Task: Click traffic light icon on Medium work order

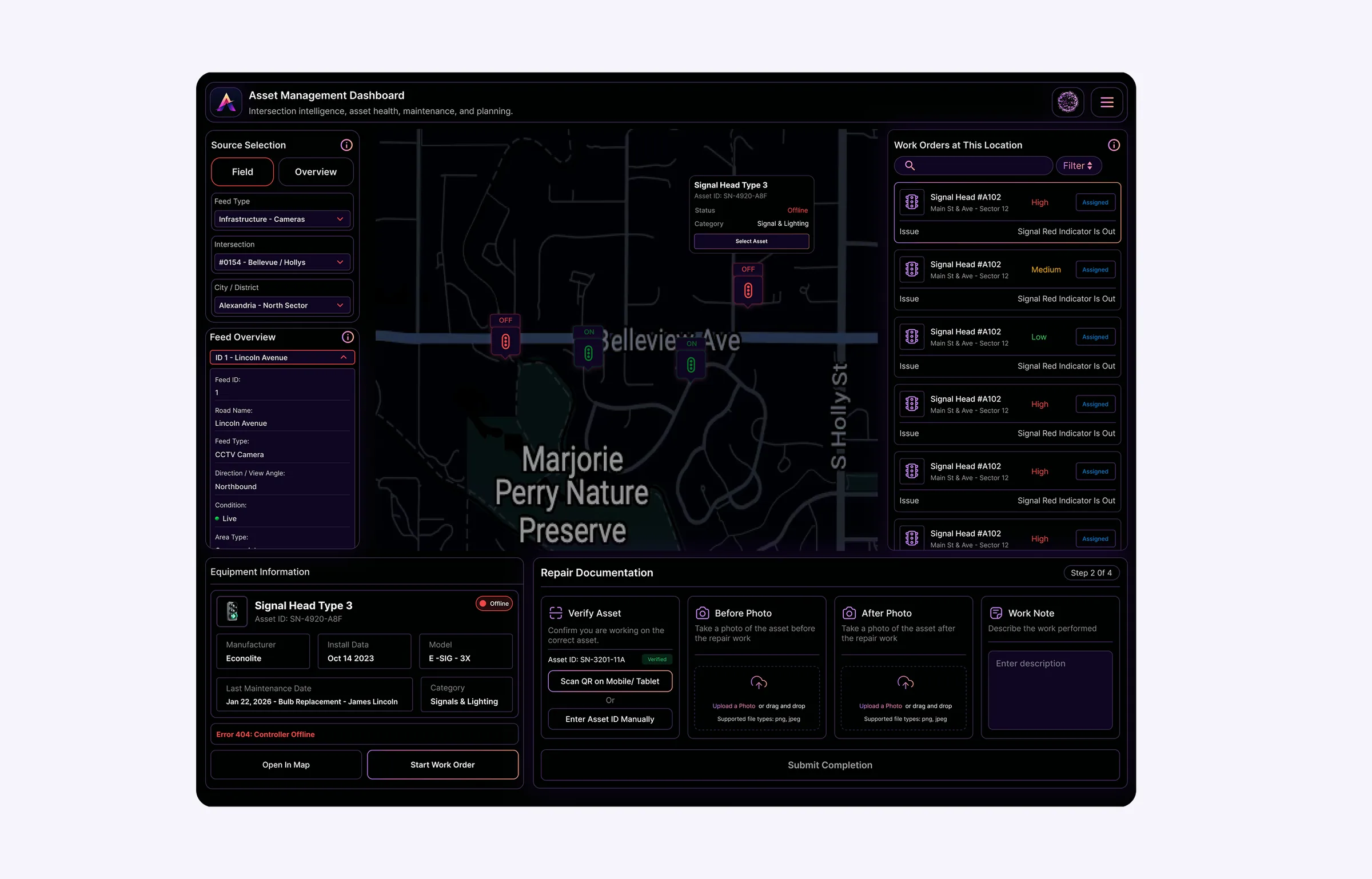Action: [x=912, y=269]
